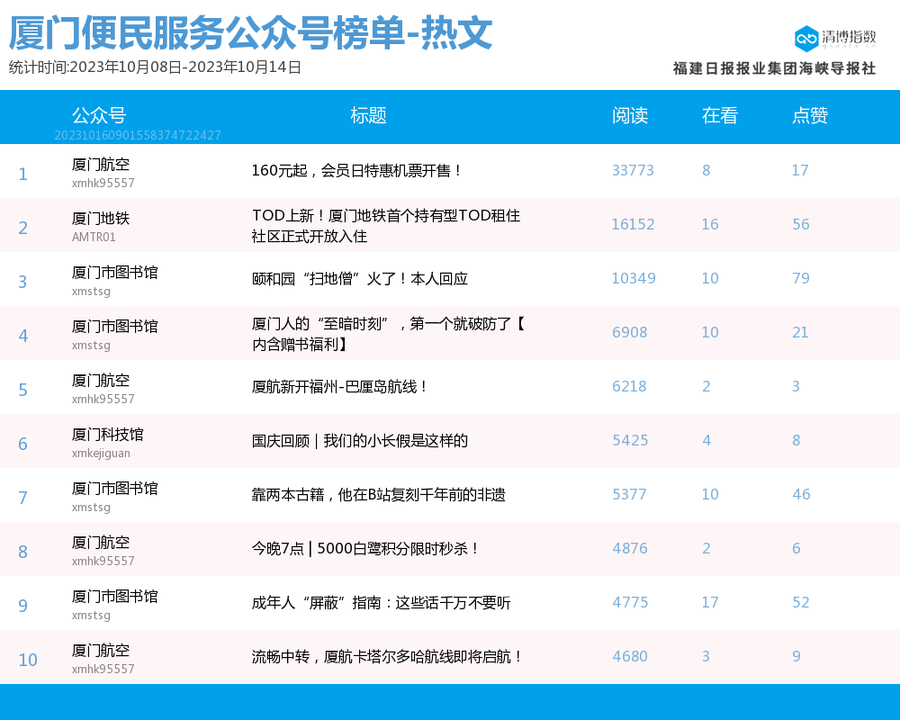This screenshot has width=900, height=720.
Task: Open article 厦门人的"至暗时刻"
Action: 388,334
